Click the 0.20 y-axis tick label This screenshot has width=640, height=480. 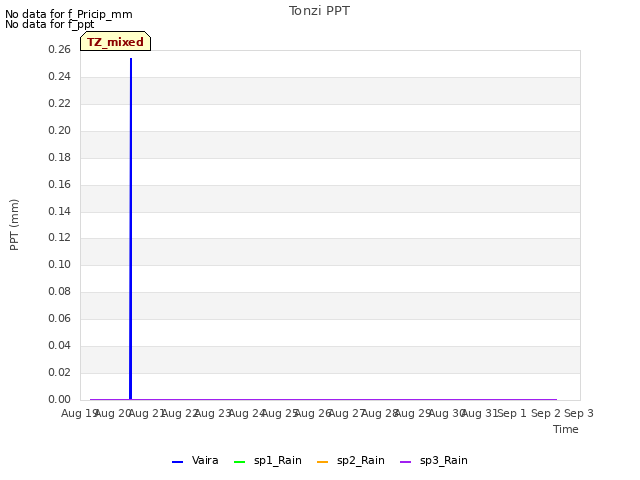(x=59, y=130)
